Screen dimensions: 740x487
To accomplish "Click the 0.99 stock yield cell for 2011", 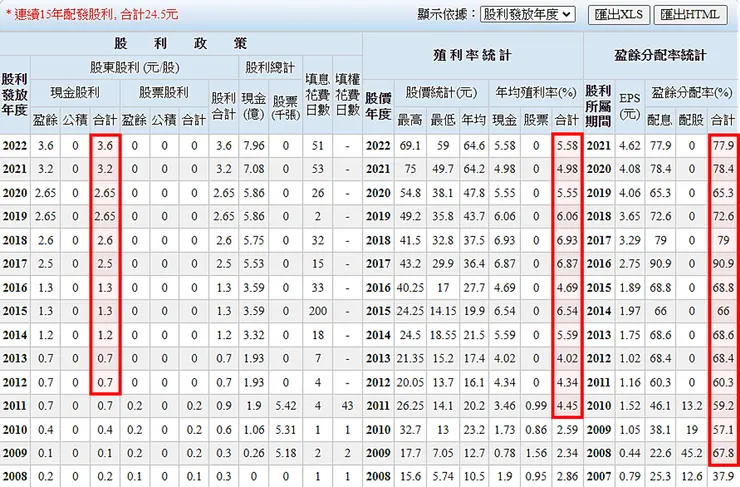I will 536,406.
